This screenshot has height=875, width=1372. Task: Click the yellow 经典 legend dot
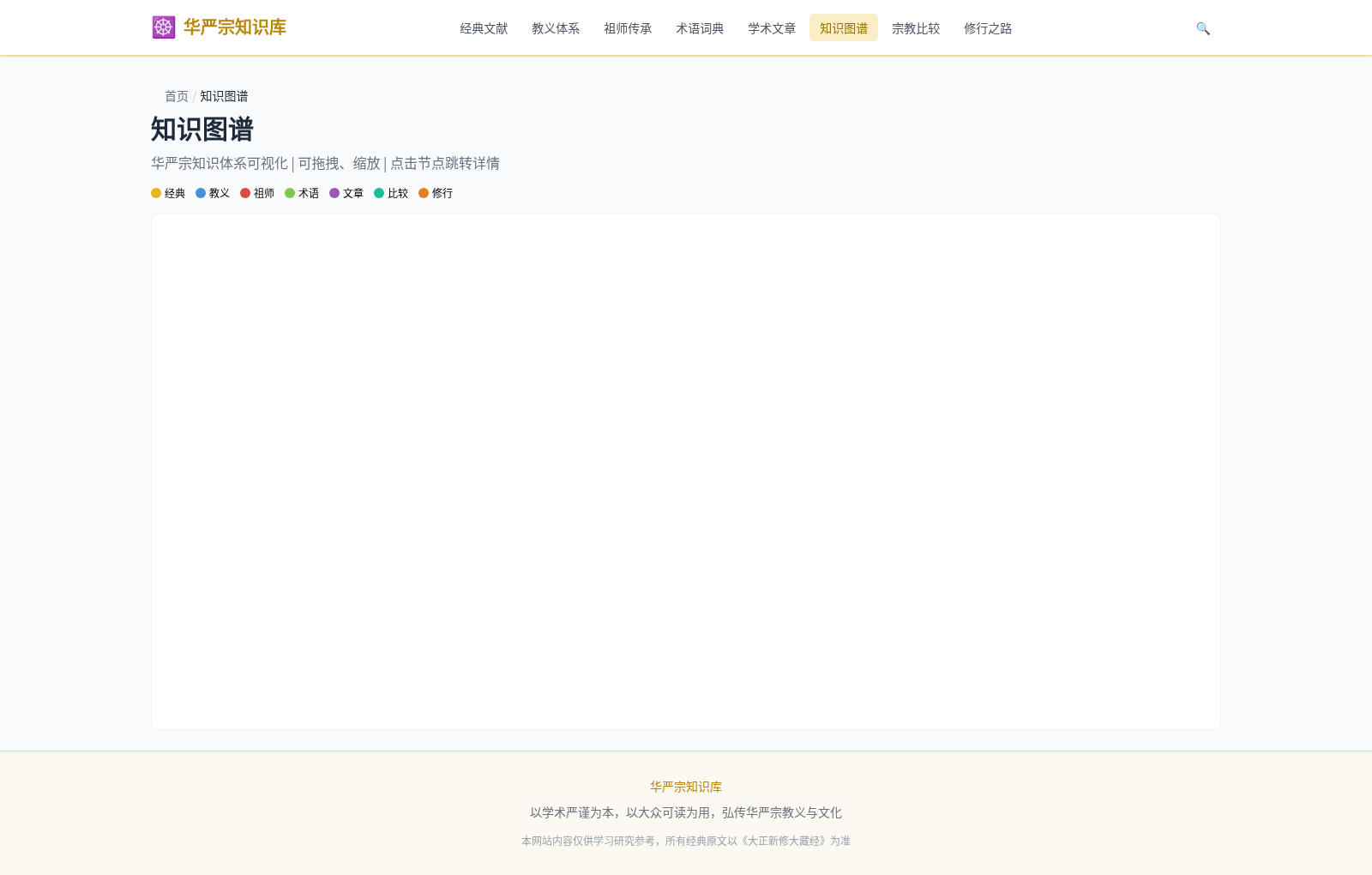[156, 193]
